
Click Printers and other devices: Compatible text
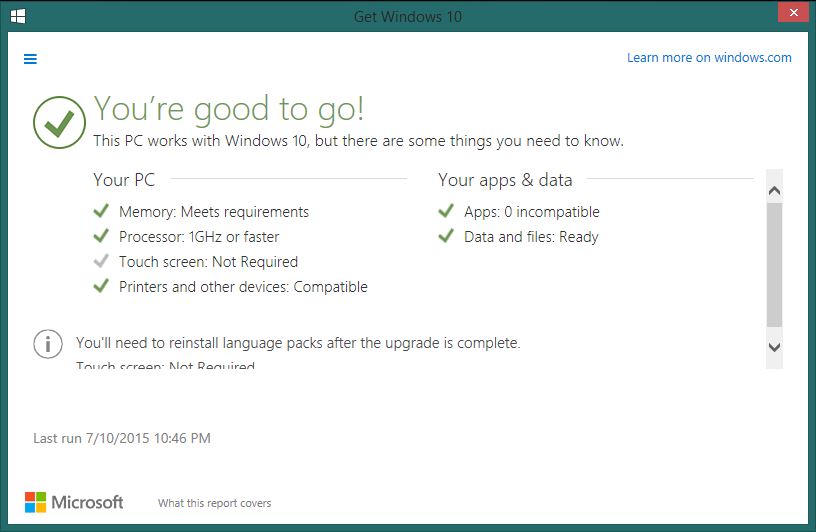pyautogui.click(x=243, y=287)
